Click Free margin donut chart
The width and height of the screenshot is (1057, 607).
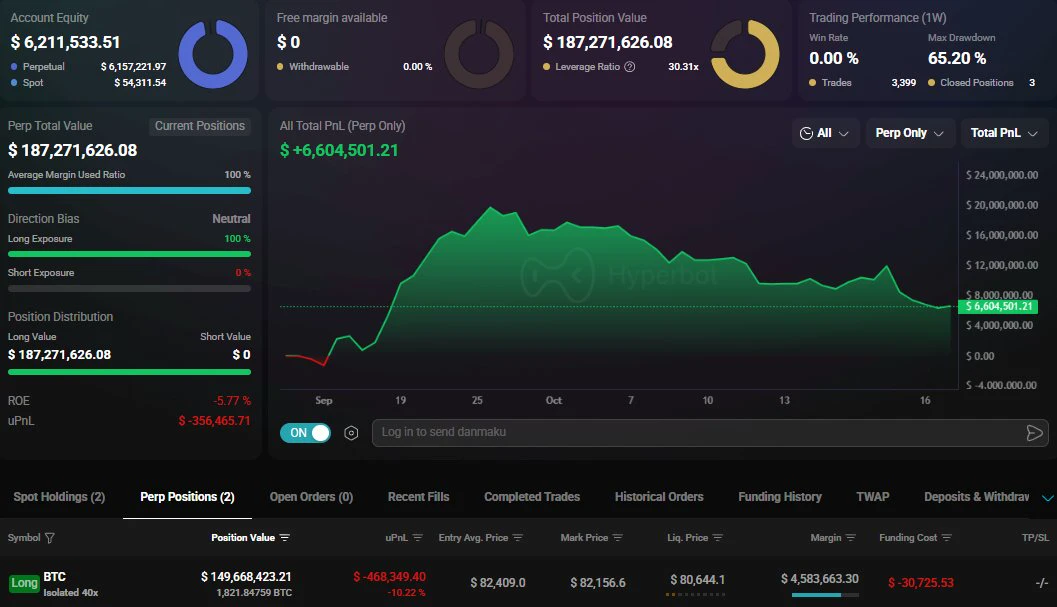pos(479,54)
